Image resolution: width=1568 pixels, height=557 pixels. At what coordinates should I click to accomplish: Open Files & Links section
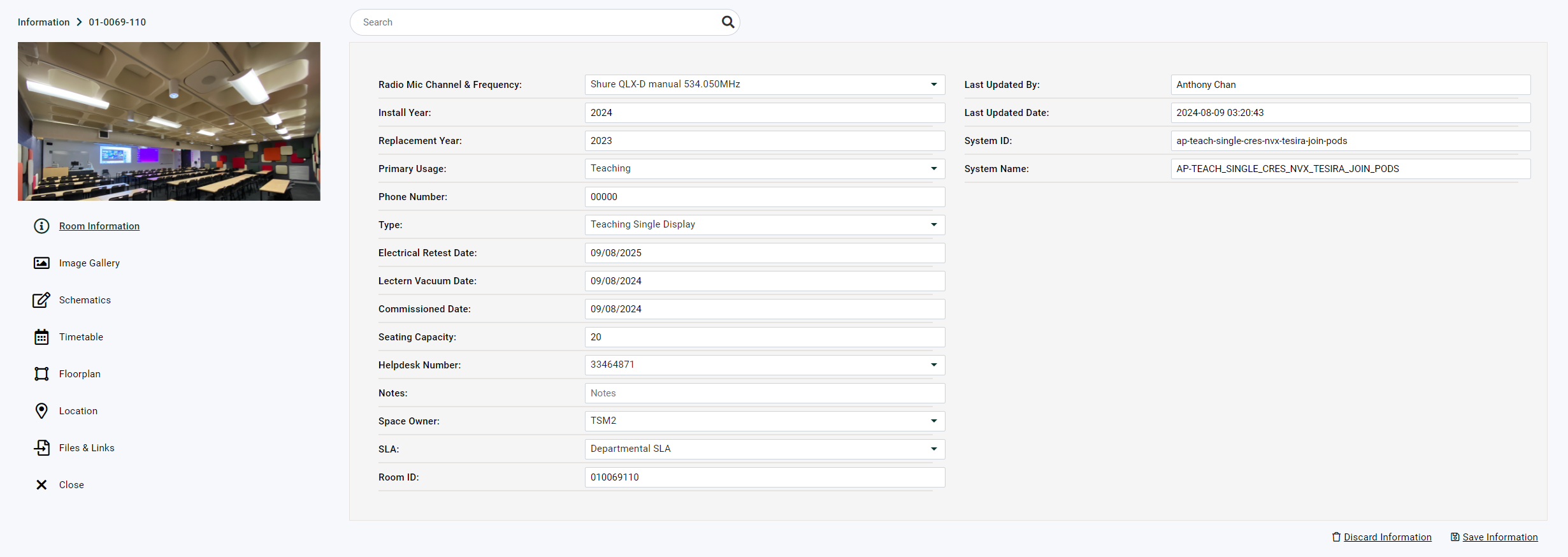(x=87, y=448)
